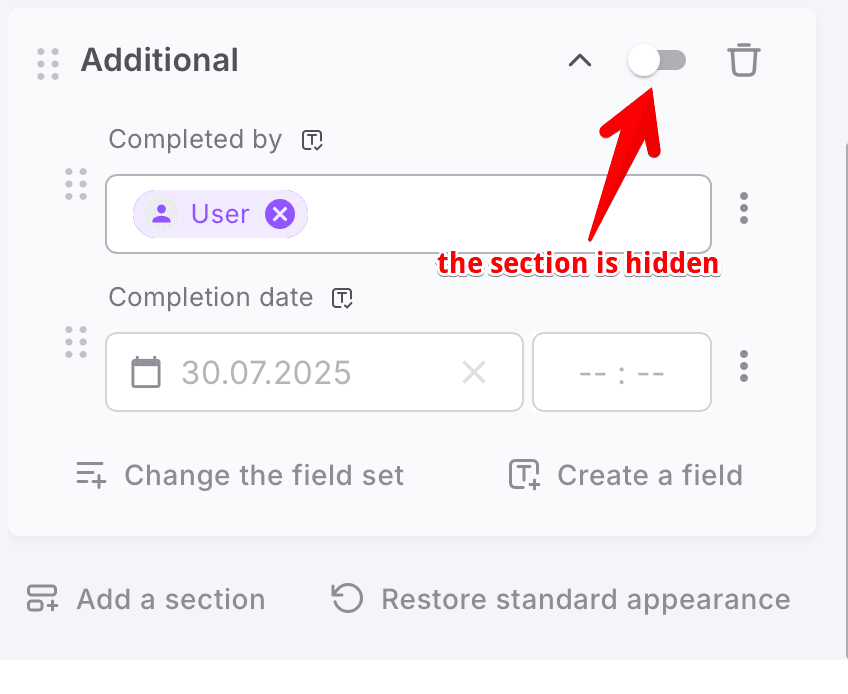Open three-dot menu for Completed by field
Viewport: 848px width, 694px height.
click(743, 208)
